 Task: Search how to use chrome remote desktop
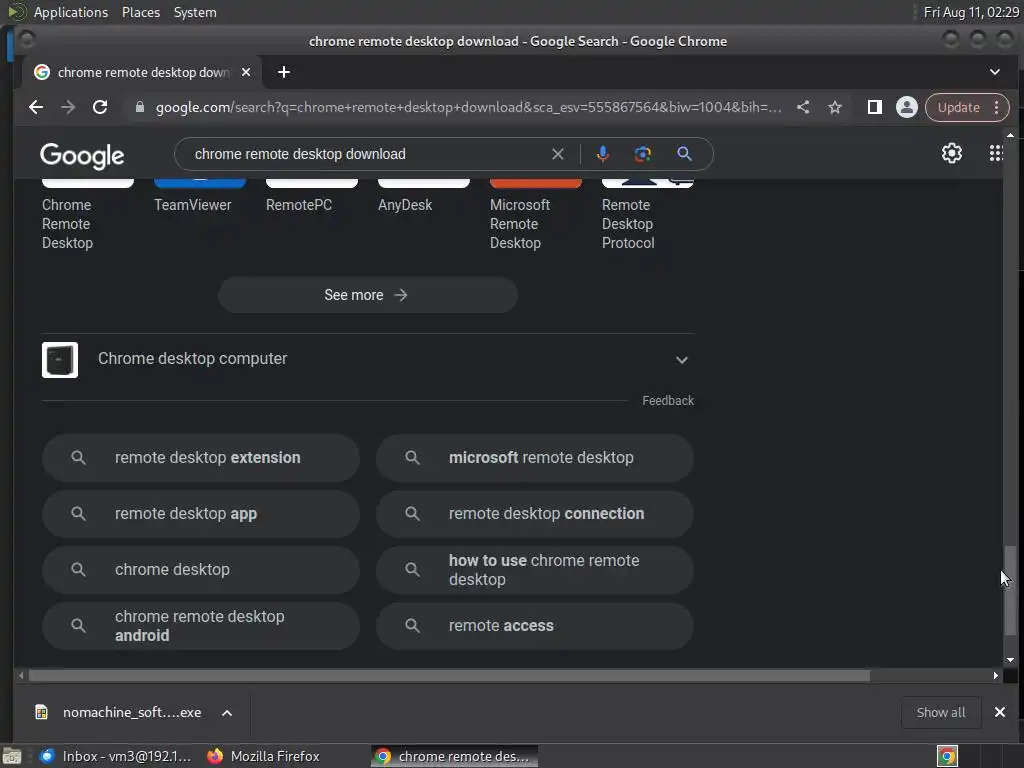[535, 569]
